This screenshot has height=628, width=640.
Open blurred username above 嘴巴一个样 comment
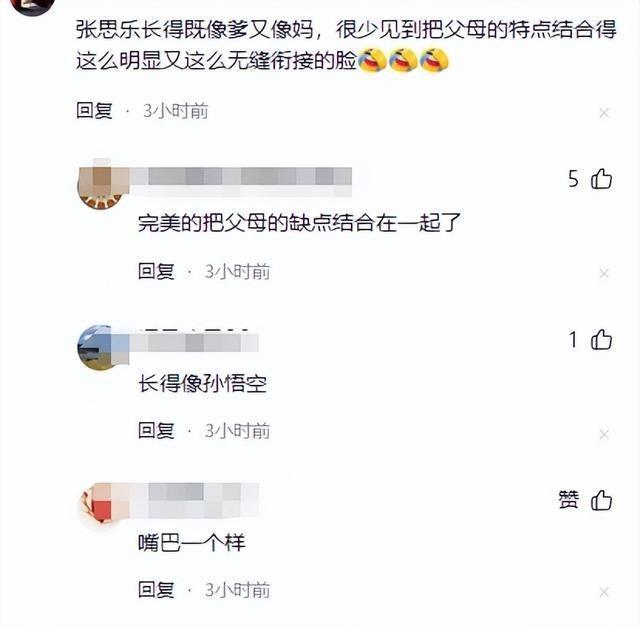tap(194, 500)
